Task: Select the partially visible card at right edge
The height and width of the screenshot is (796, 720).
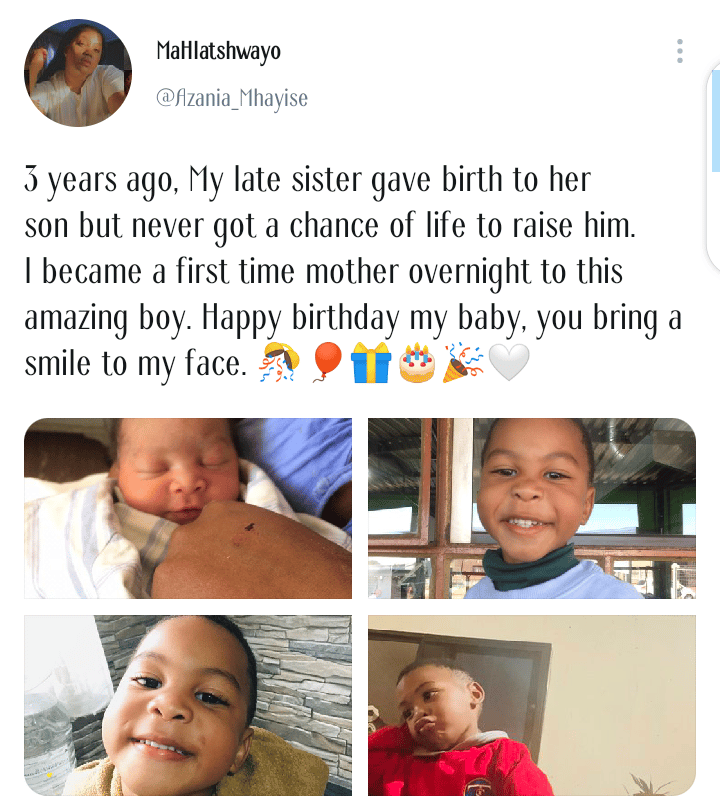Action: pos(713,230)
